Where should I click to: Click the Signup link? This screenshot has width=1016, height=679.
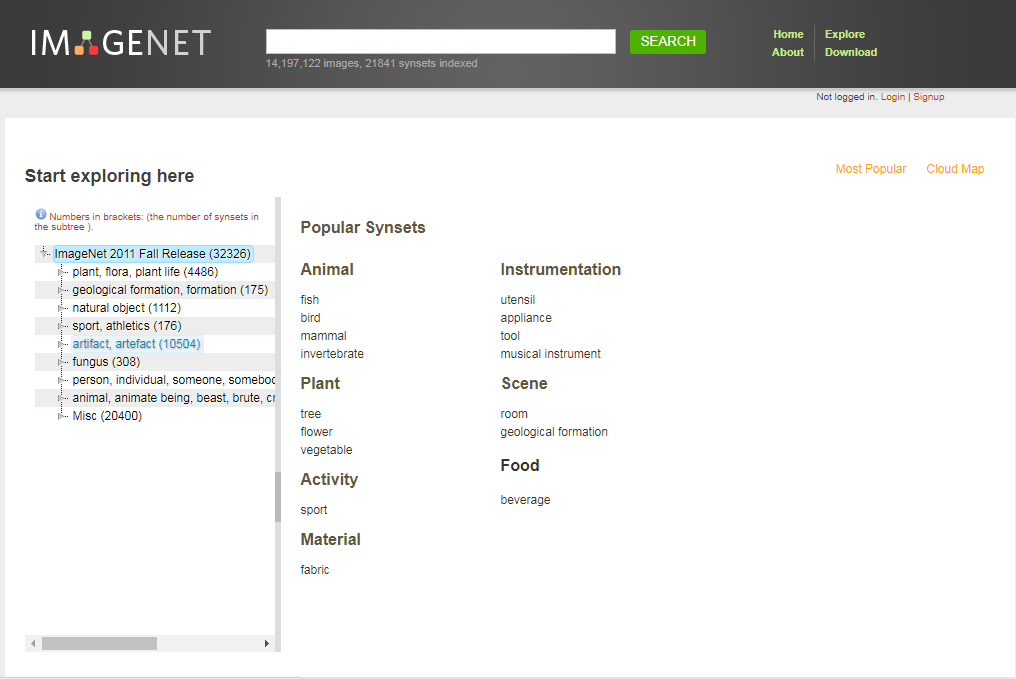point(929,97)
